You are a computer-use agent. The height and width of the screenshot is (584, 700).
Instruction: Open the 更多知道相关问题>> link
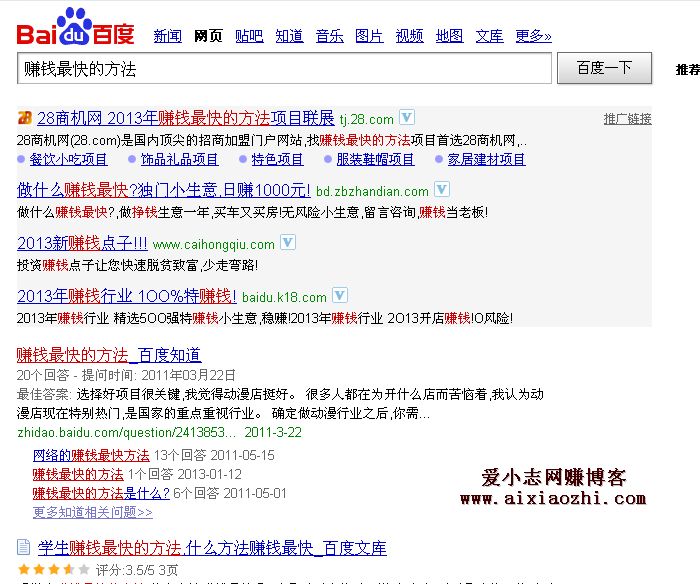point(92,512)
